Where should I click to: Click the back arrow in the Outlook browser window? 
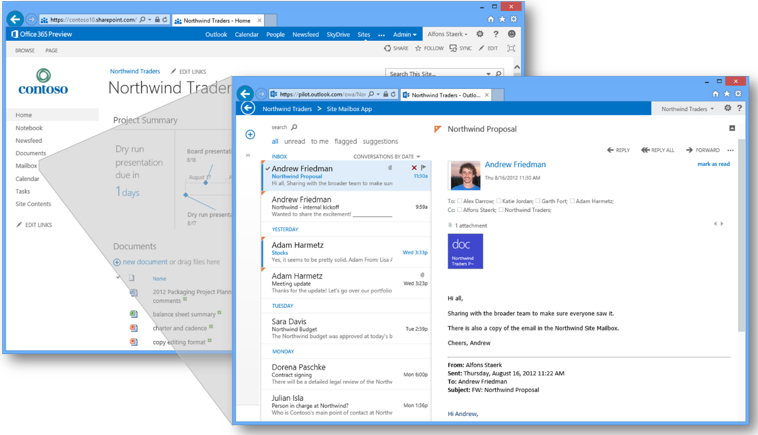(245, 94)
